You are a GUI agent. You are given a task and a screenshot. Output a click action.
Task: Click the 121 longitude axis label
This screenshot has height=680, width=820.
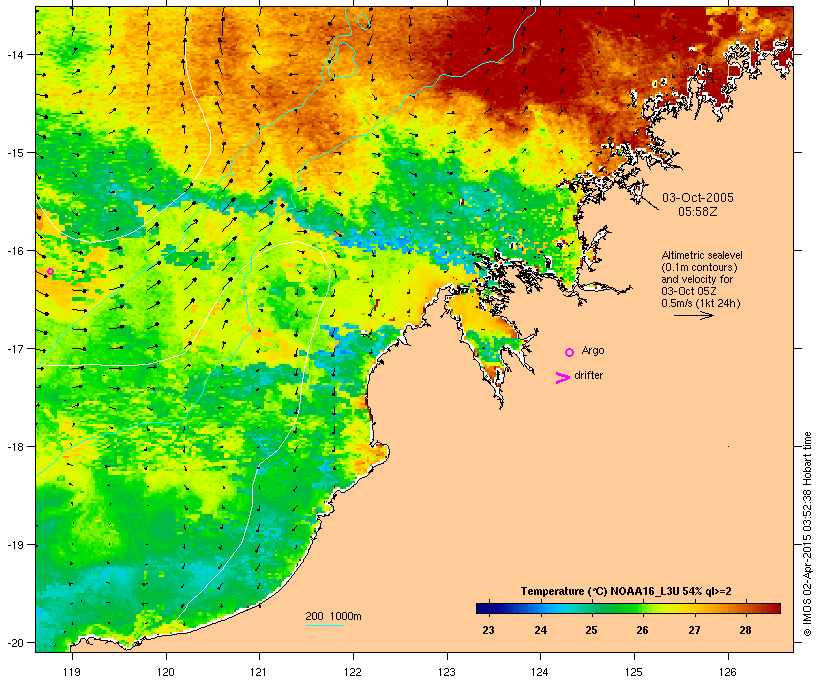[259, 672]
